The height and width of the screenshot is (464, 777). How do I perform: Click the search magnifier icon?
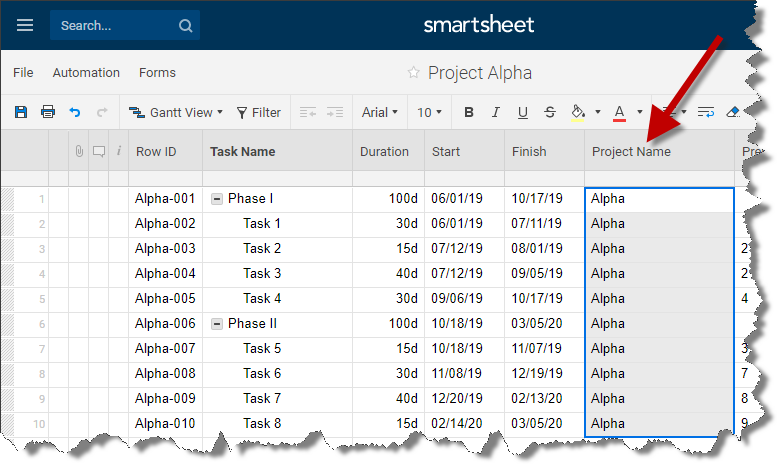(x=185, y=26)
